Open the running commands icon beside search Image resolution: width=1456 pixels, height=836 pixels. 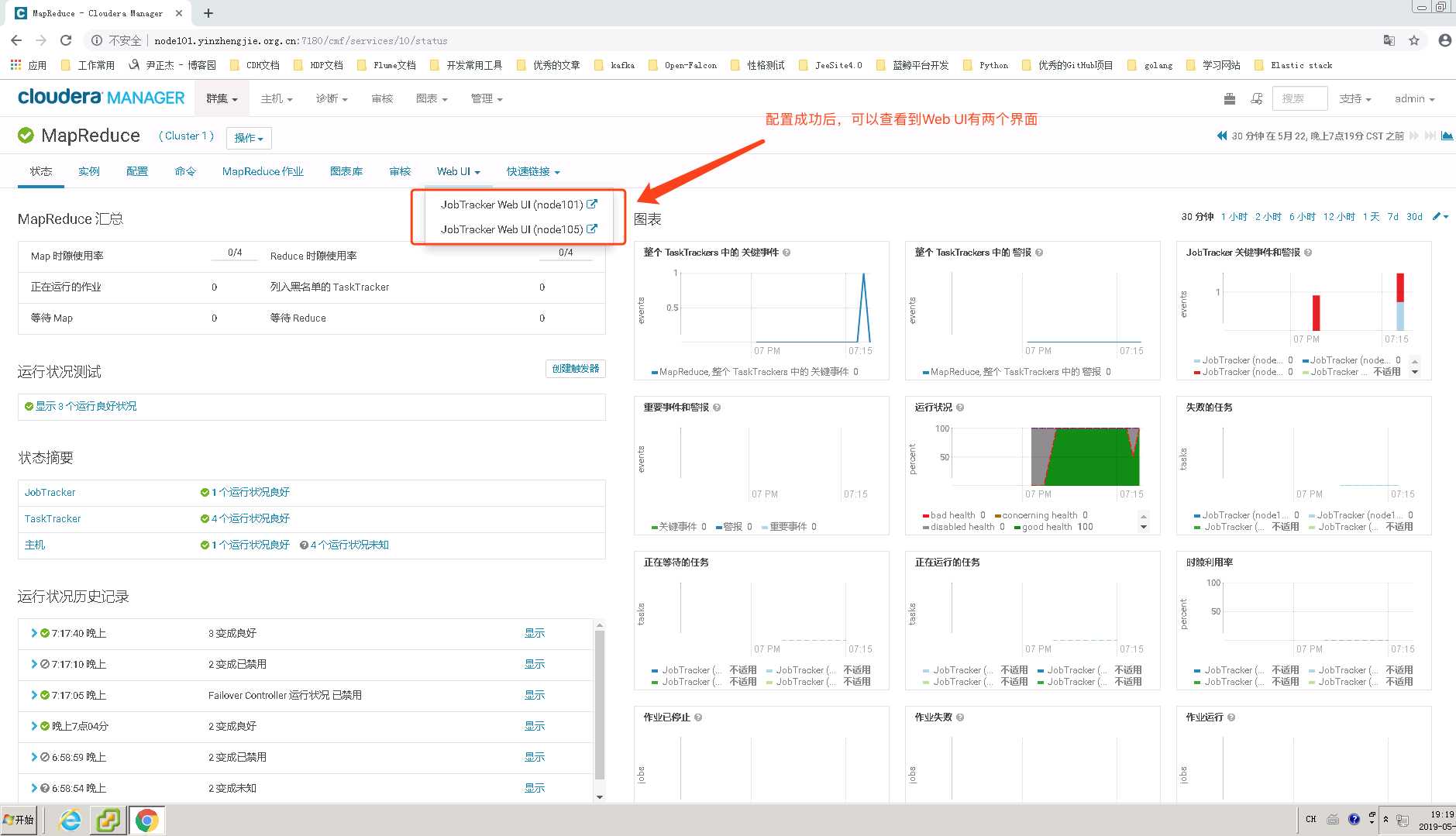(x=1257, y=99)
